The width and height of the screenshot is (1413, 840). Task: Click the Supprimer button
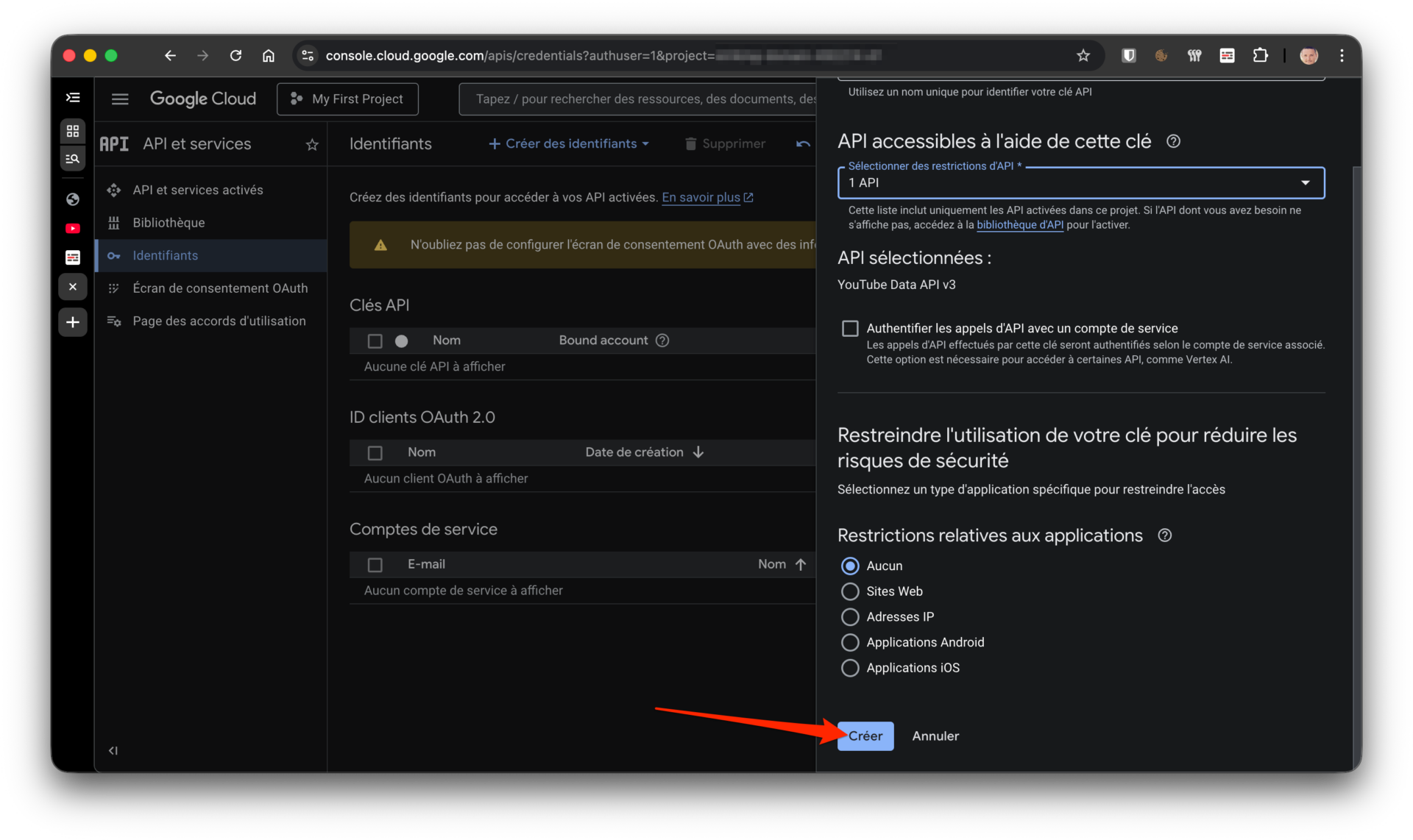[725, 143]
